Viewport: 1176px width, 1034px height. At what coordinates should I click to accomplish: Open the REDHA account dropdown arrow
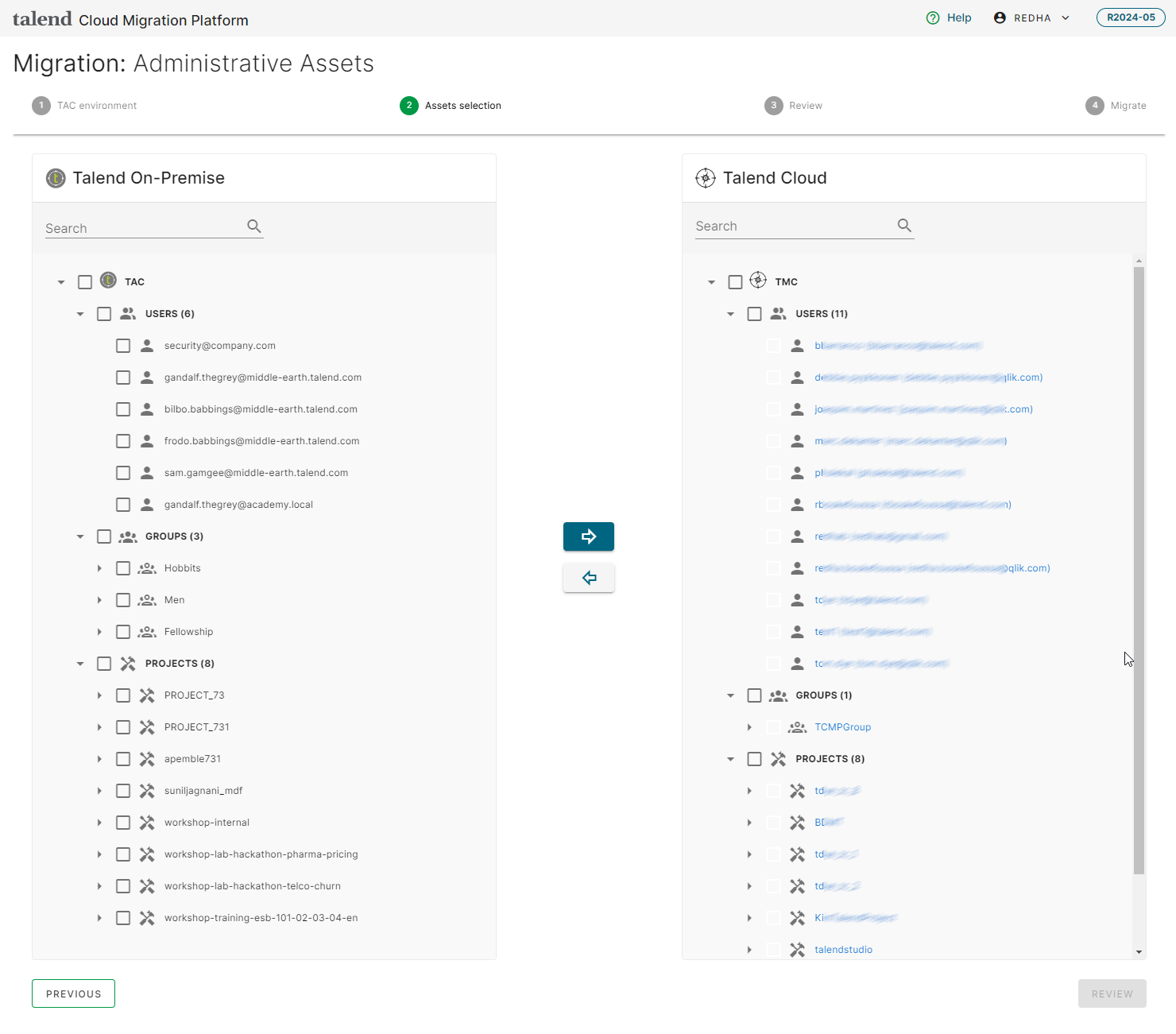click(1066, 18)
